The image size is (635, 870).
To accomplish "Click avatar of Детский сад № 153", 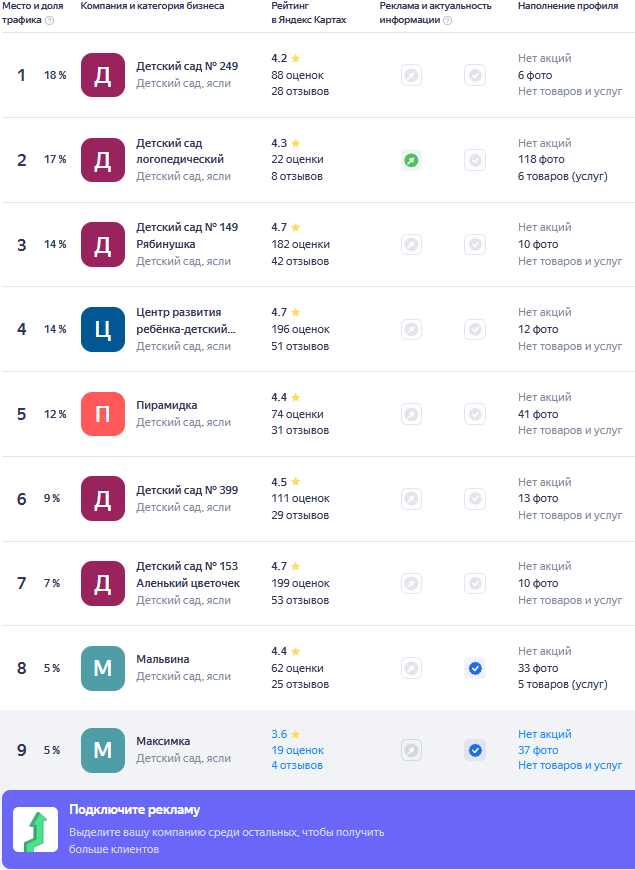I will click(x=103, y=584).
